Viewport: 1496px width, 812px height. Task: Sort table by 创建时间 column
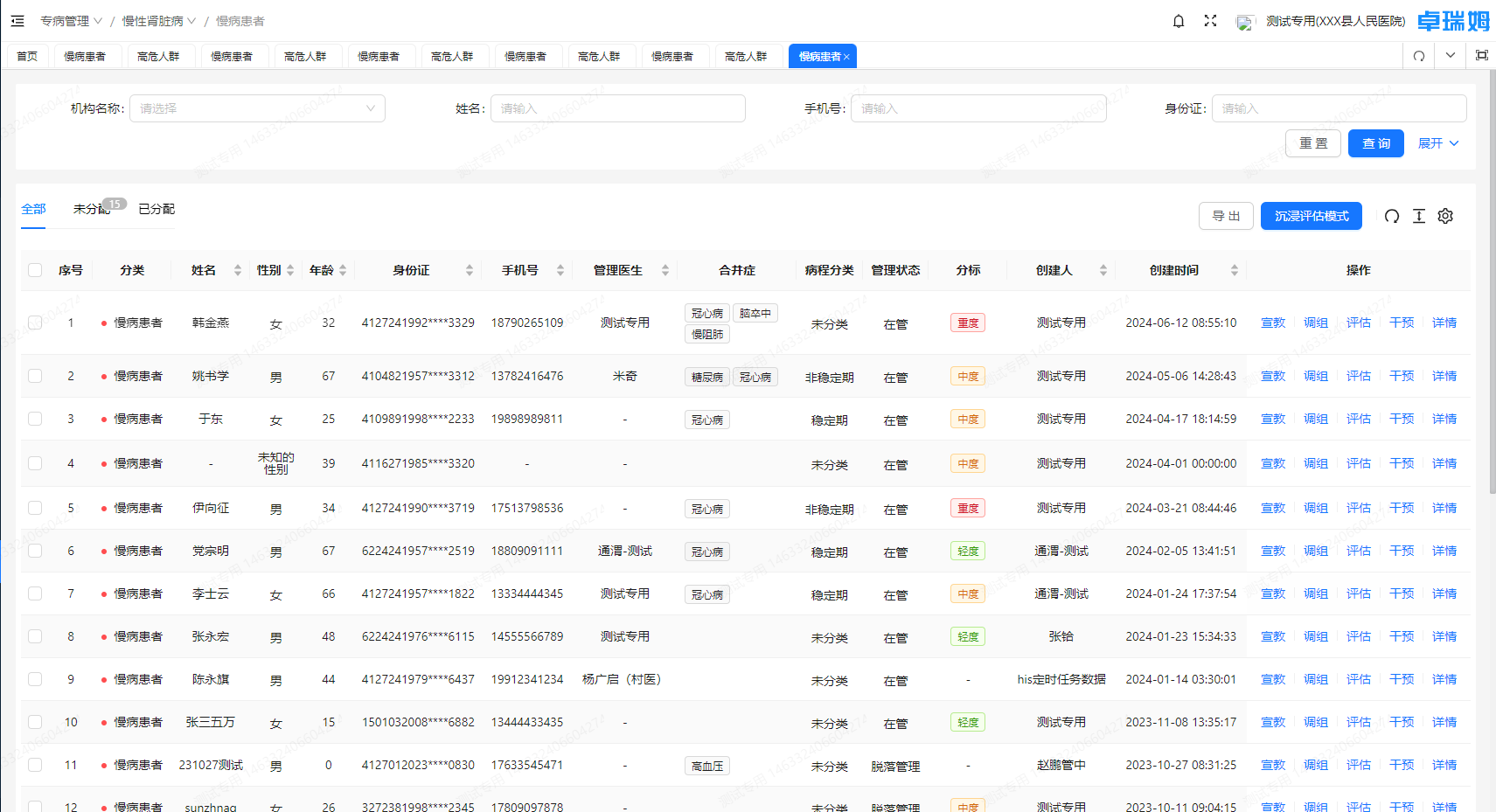click(1235, 271)
